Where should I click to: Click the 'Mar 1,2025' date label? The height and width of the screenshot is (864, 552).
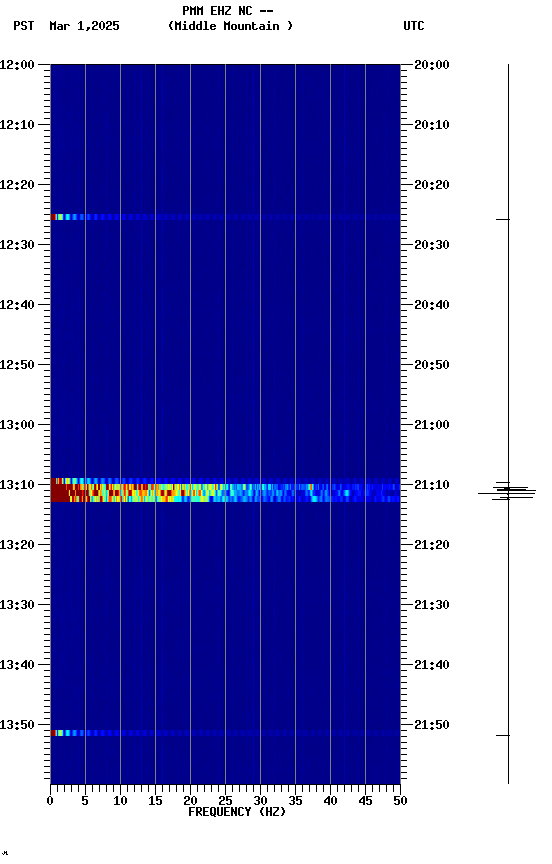[x=84, y=26]
